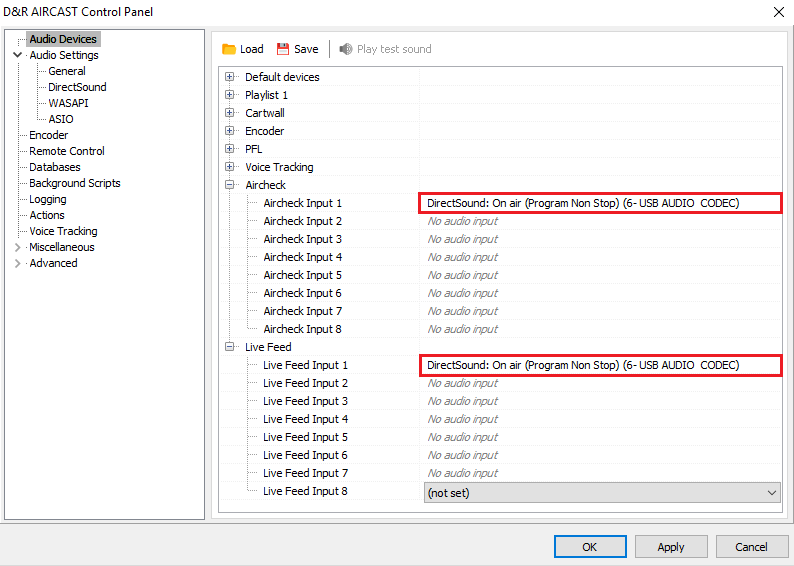Open the Remote Control settings page
794x566 pixels.
click(66, 151)
